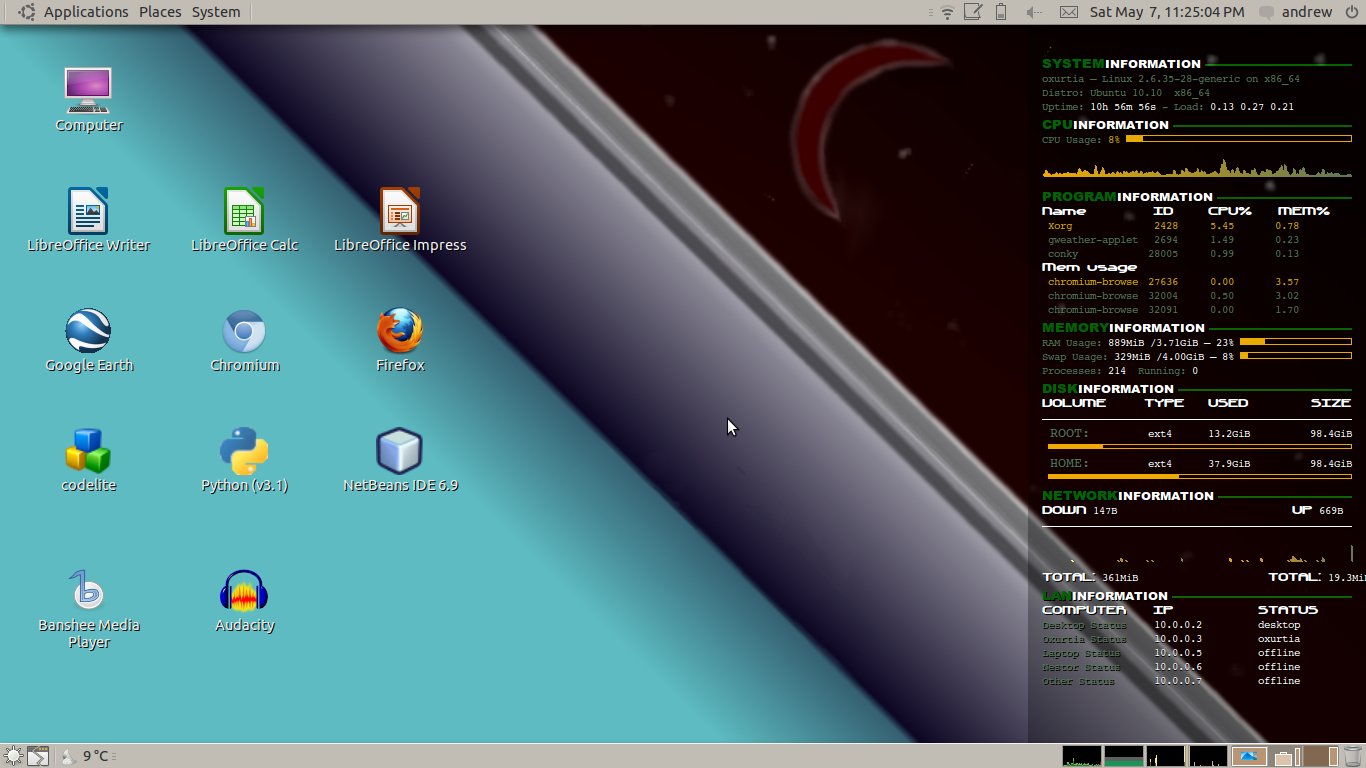
Task: Open the andrew user menu
Action: coord(1308,12)
